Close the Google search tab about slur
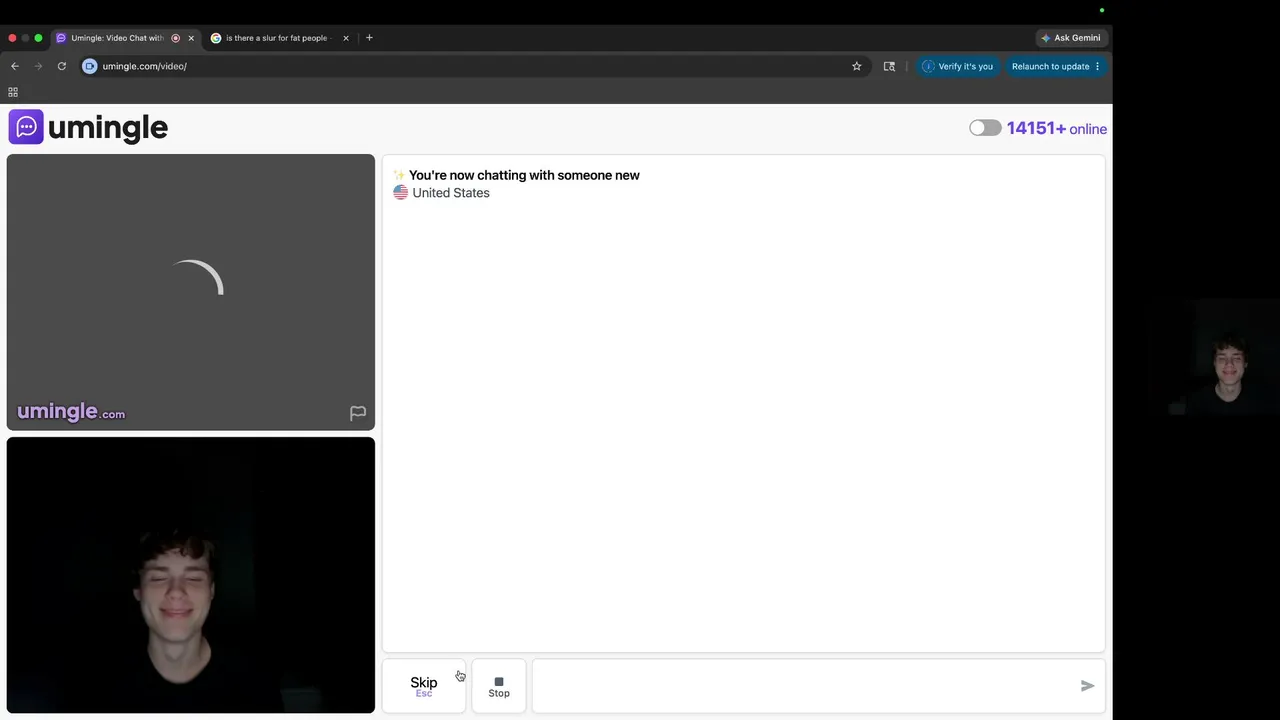 (x=346, y=38)
